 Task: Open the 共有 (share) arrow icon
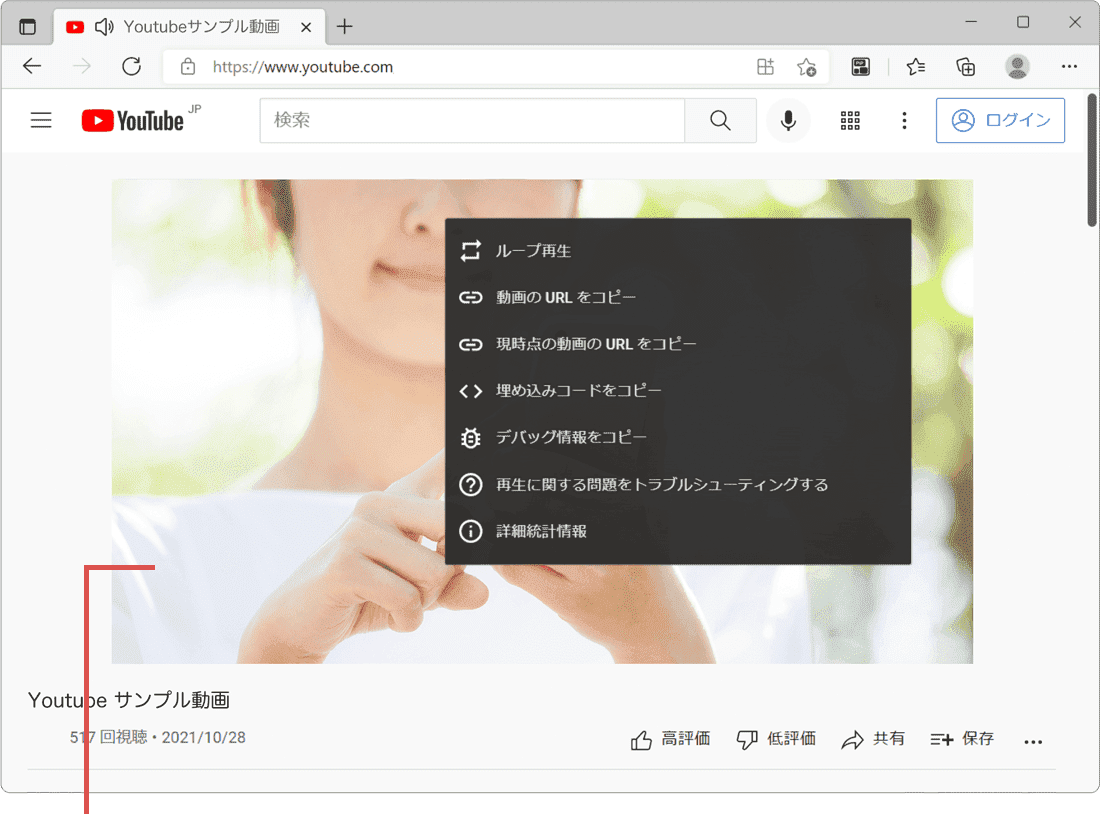coord(851,738)
